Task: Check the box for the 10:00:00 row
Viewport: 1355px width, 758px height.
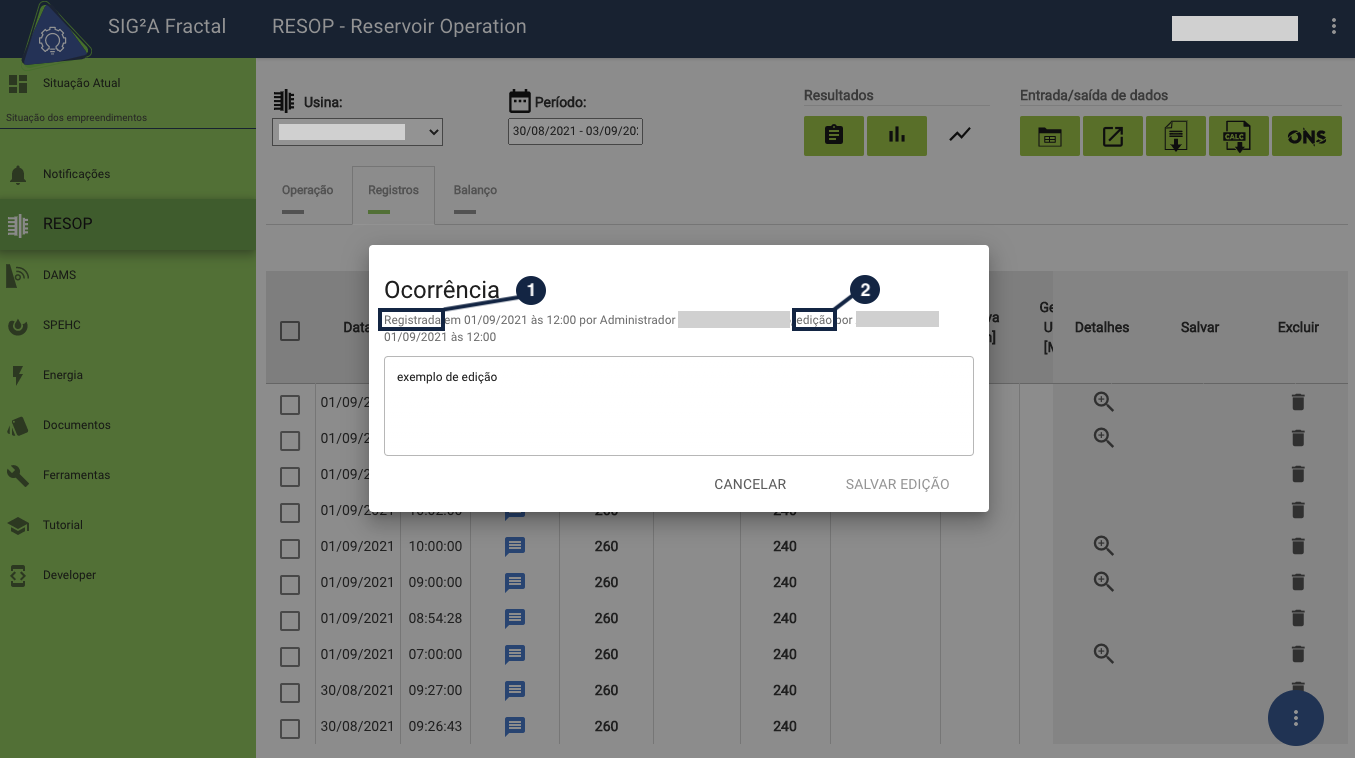Action: [290, 548]
